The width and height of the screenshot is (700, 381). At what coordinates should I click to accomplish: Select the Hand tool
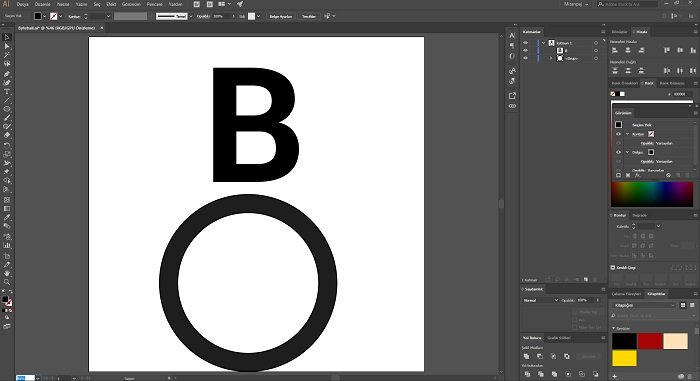(x=7, y=273)
